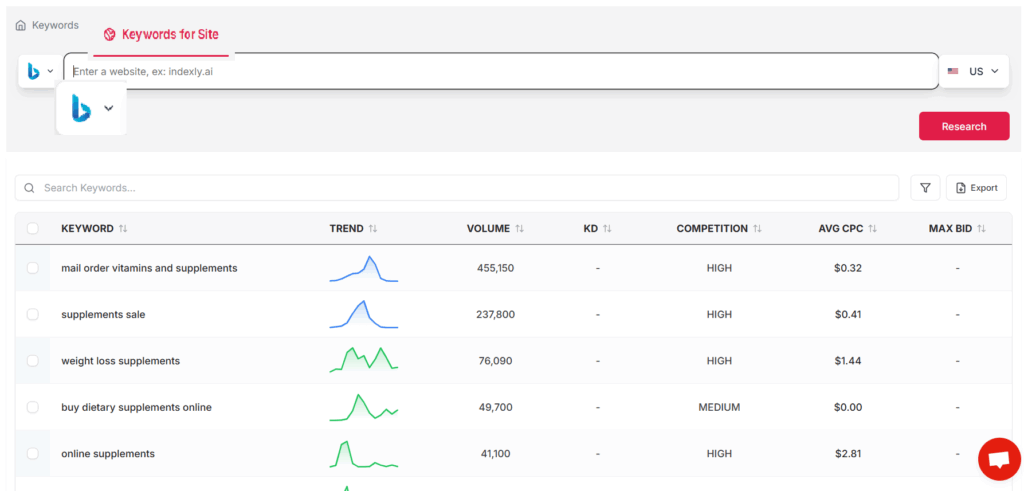The width and height of the screenshot is (1024, 491).
Task: Click keyword online supplements
Action: click(108, 453)
